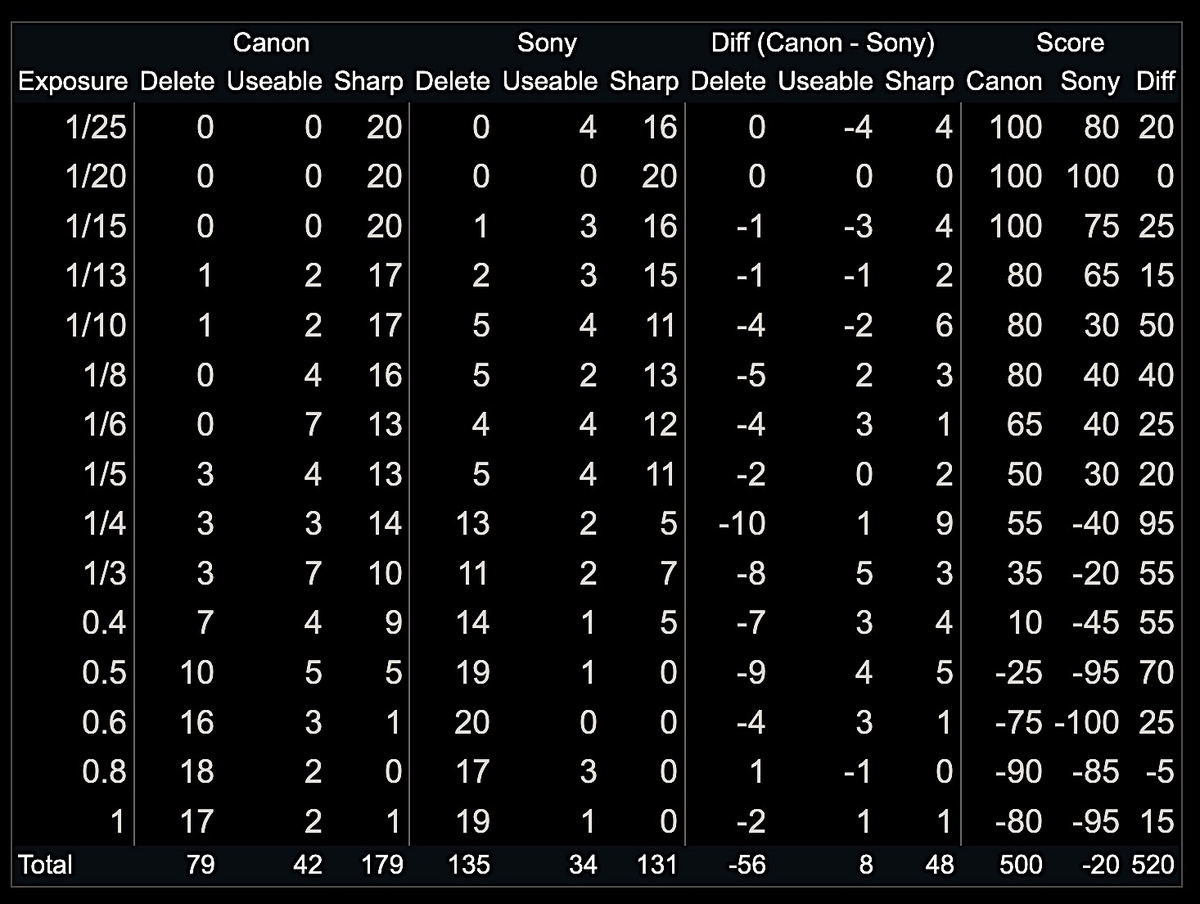Click the Sony Delete '13' in 1/4 row
Image resolution: width=1200 pixels, height=904 pixels.
click(472, 524)
